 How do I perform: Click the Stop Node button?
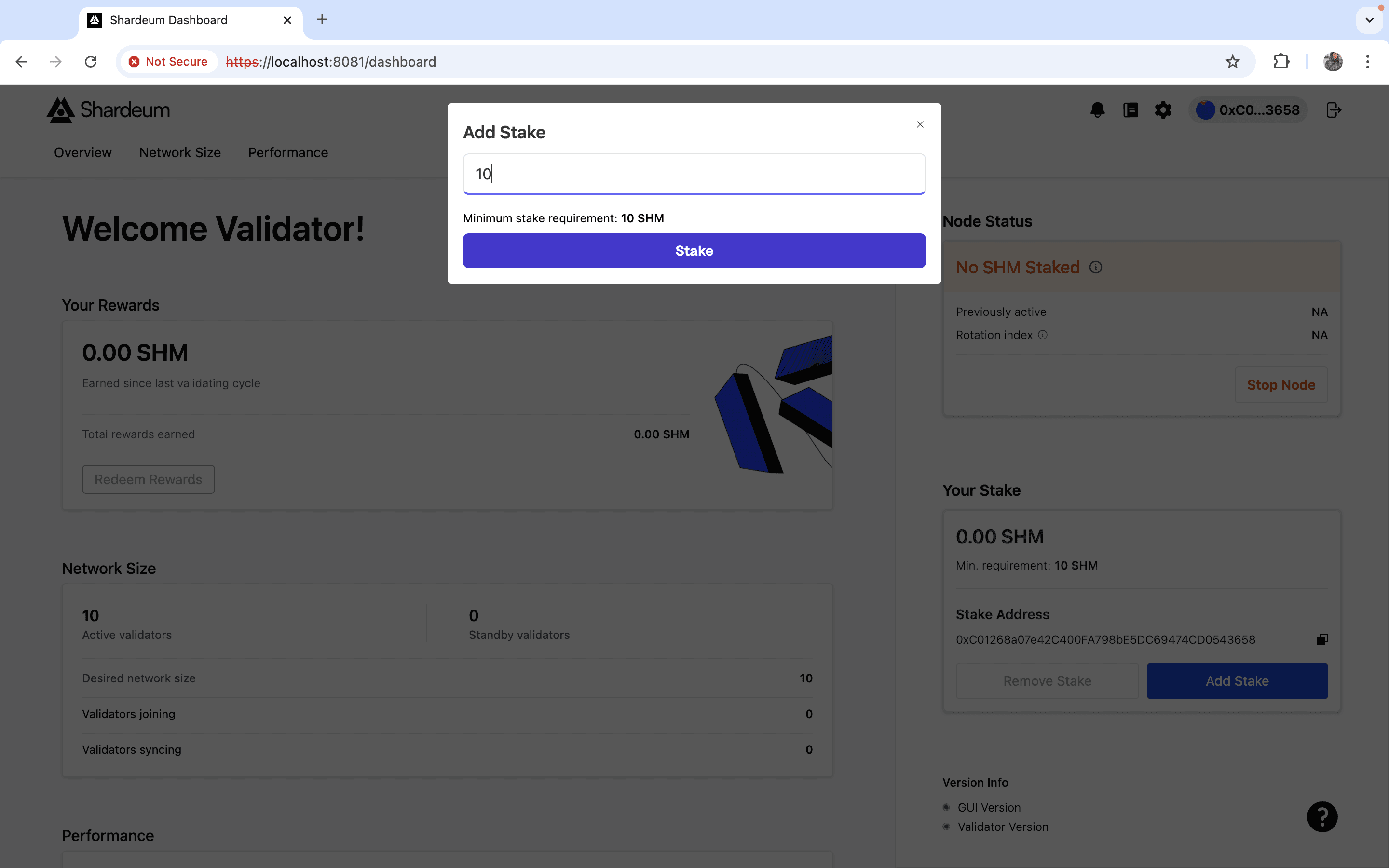pos(1281,385)
